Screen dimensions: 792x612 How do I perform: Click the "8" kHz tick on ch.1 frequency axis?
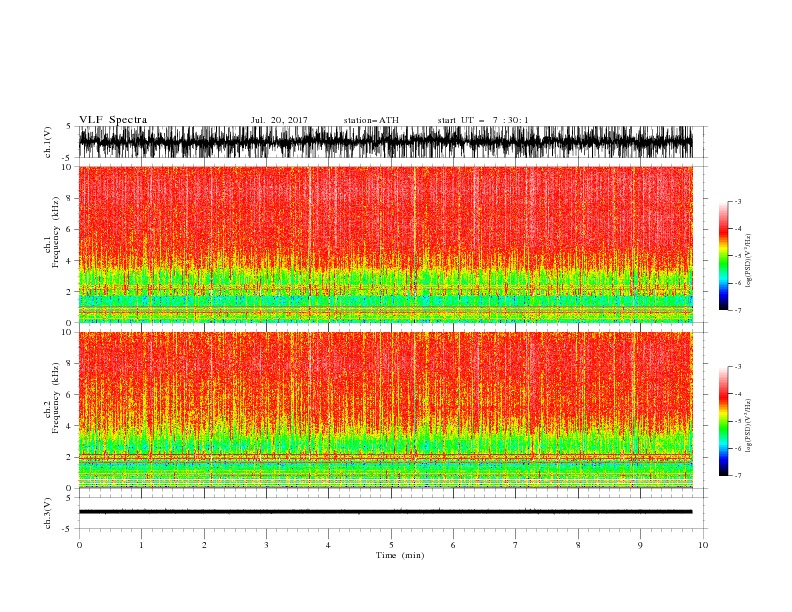click(x=69, y=198)
